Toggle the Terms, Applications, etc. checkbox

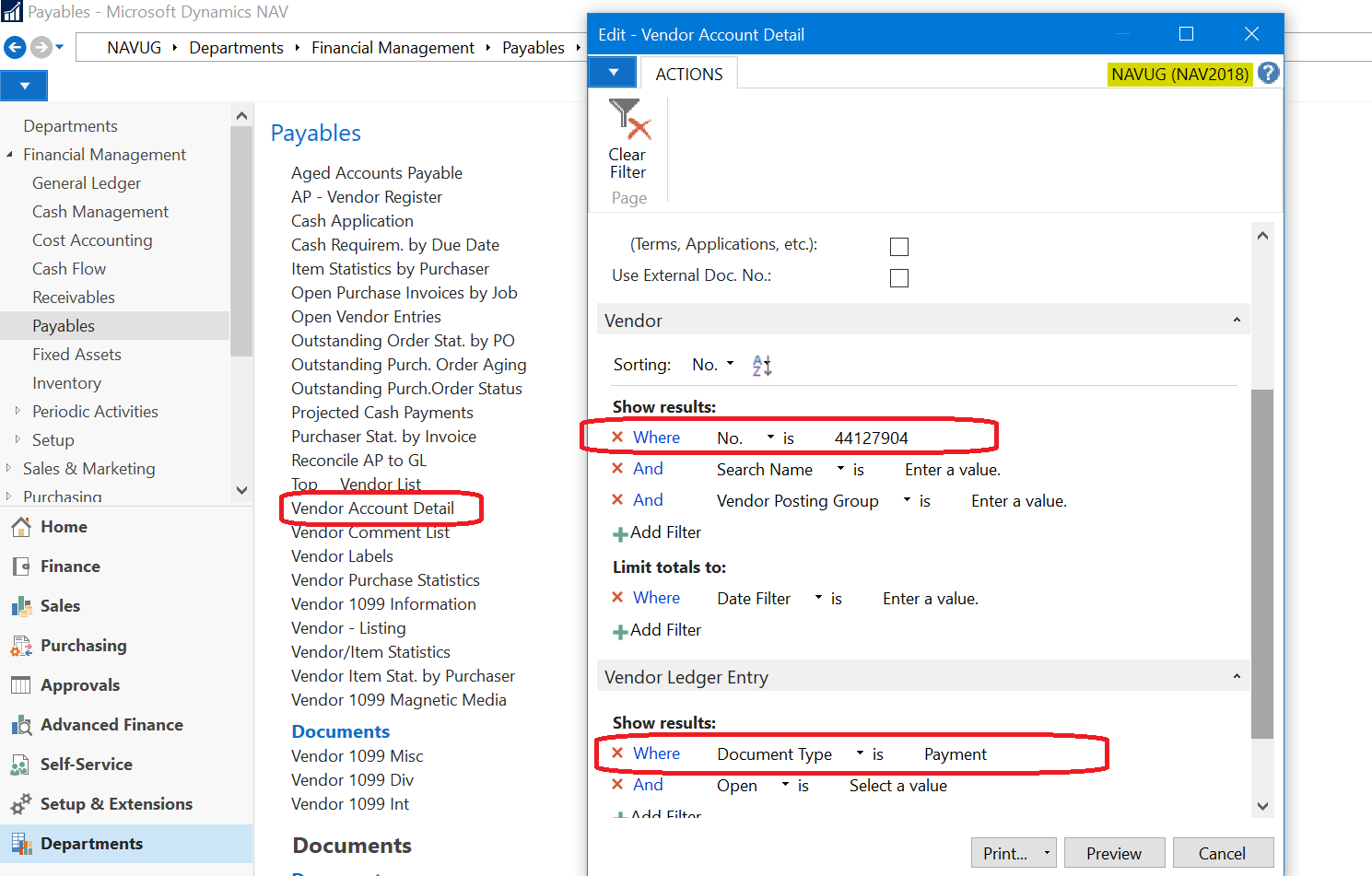(899, 247)
